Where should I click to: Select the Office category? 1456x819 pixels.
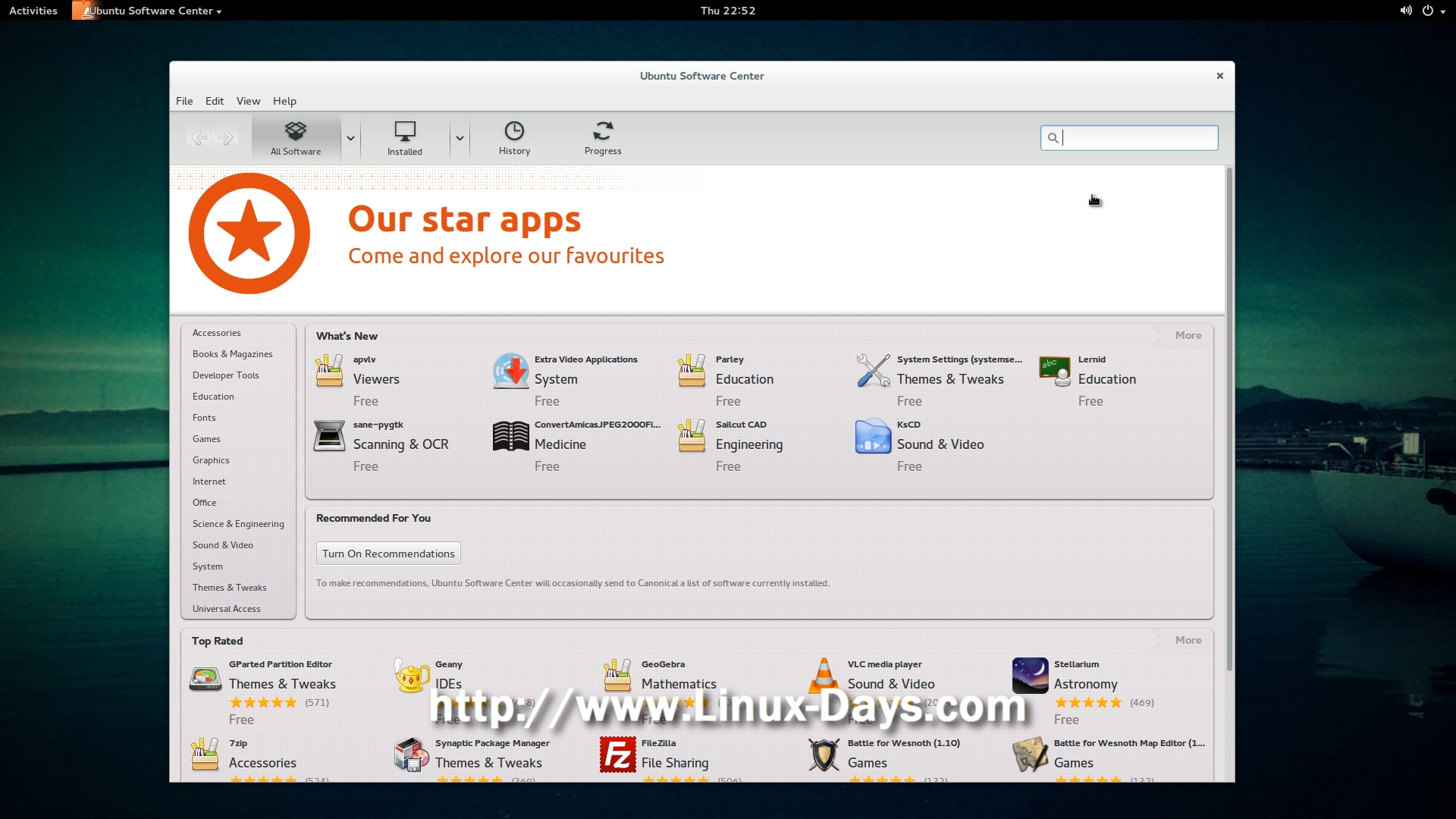(x=205, y=503)
